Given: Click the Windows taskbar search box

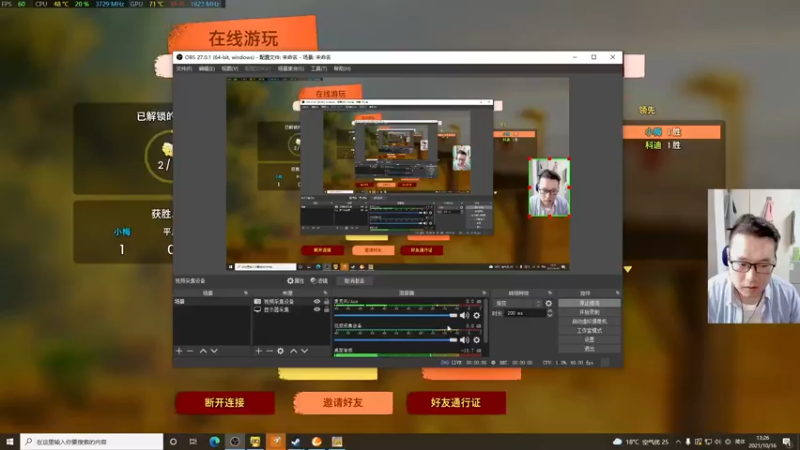Looking at the screenshot, I should point(92,442).
